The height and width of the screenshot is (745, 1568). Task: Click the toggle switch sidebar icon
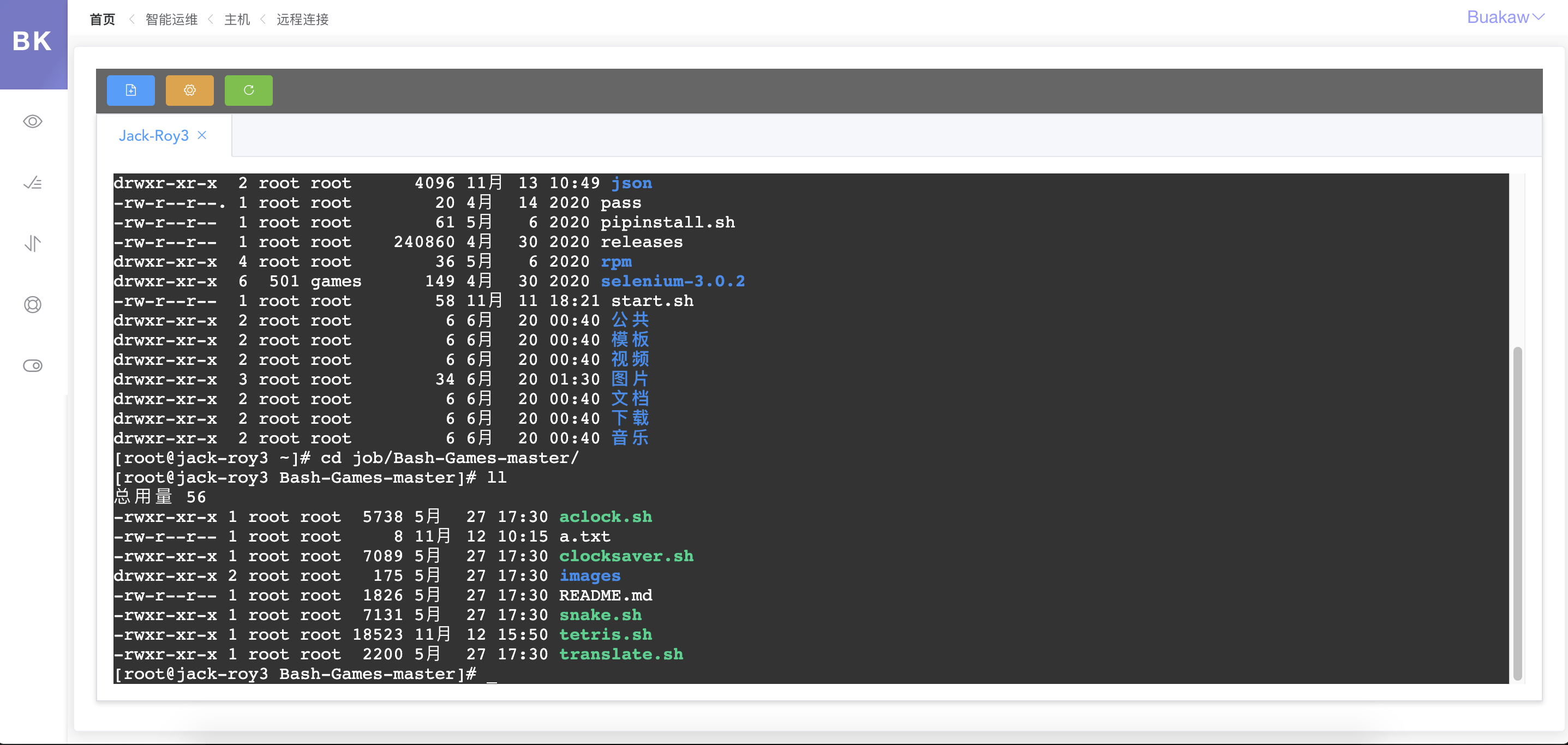pyautogui.click(x=33, y=365)
